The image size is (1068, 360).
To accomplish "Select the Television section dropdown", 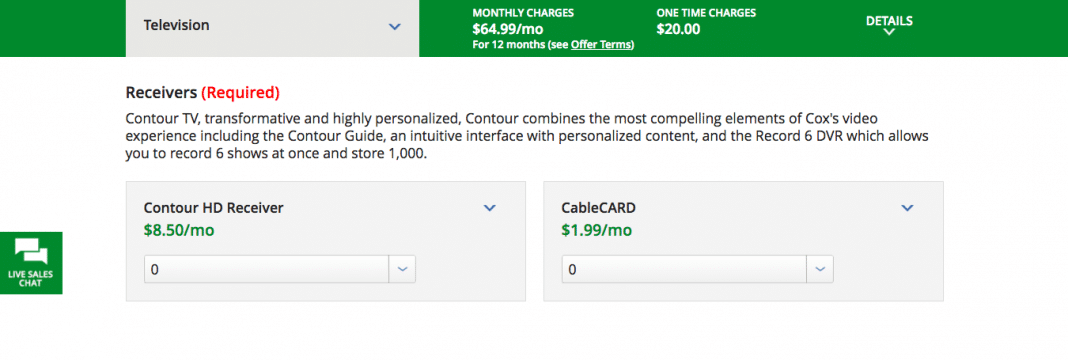I will [272, 27].
